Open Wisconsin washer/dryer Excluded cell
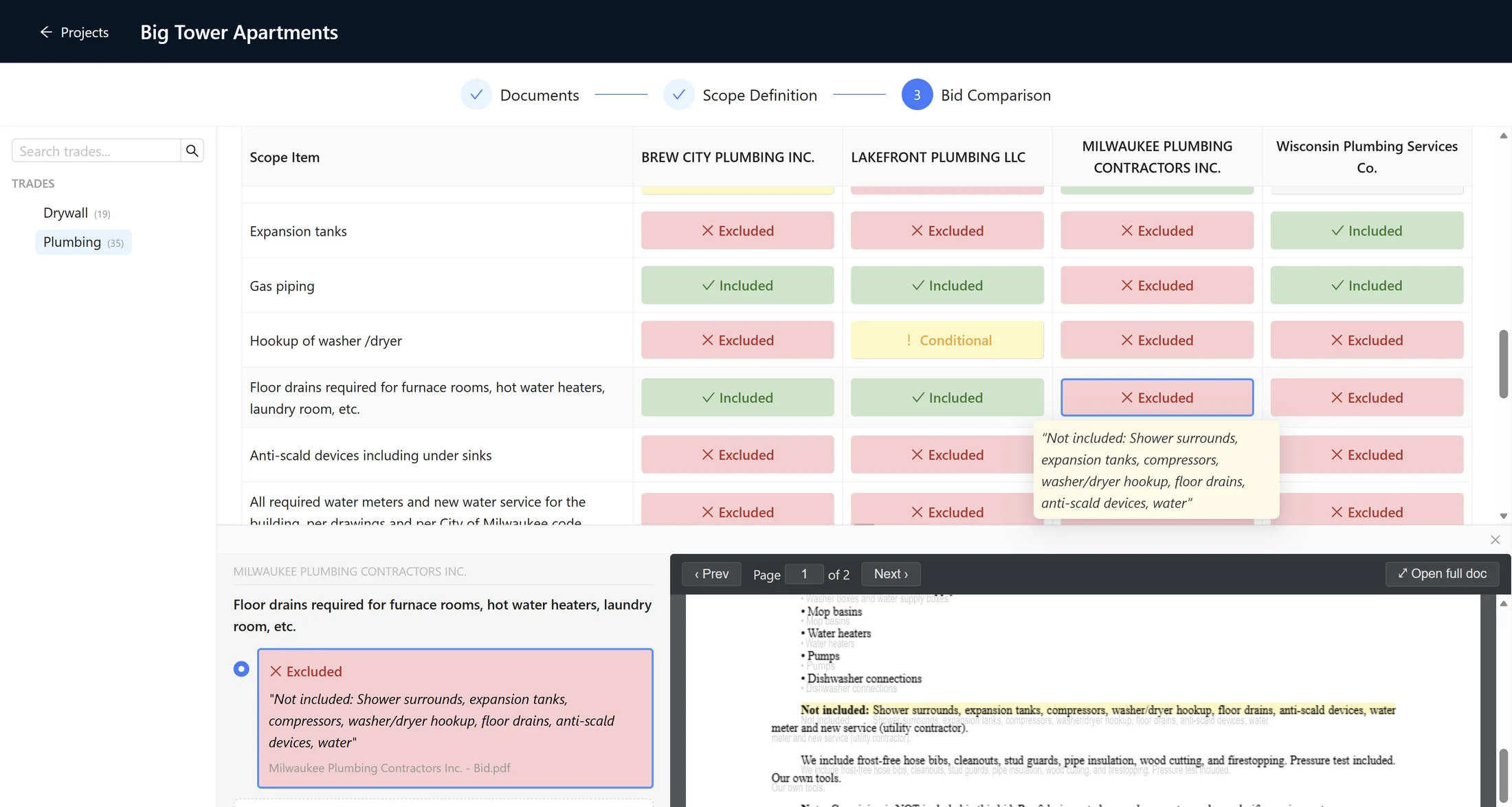The image size is (1512, 807). [x=1366, y=340]
